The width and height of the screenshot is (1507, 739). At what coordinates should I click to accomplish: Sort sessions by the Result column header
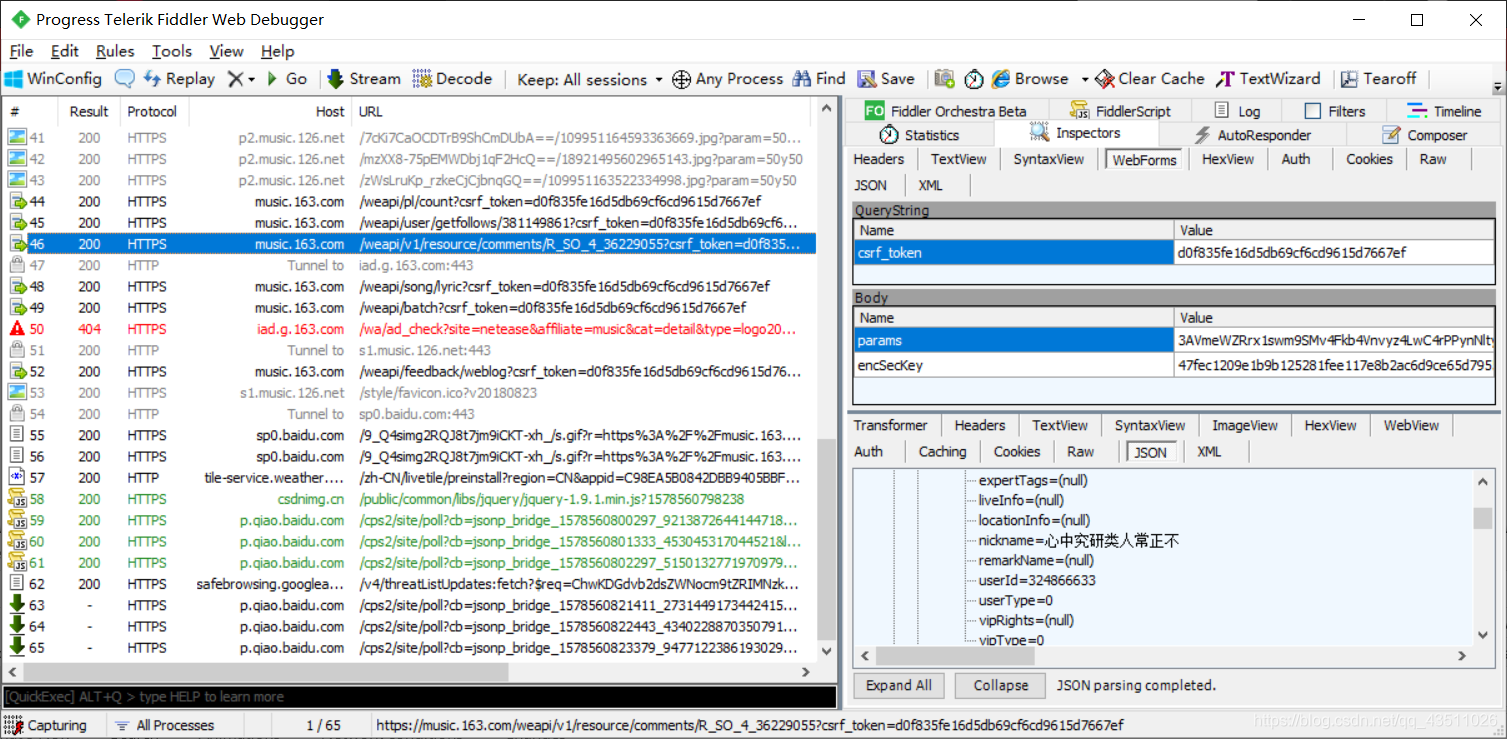click(x=90, y=112)
